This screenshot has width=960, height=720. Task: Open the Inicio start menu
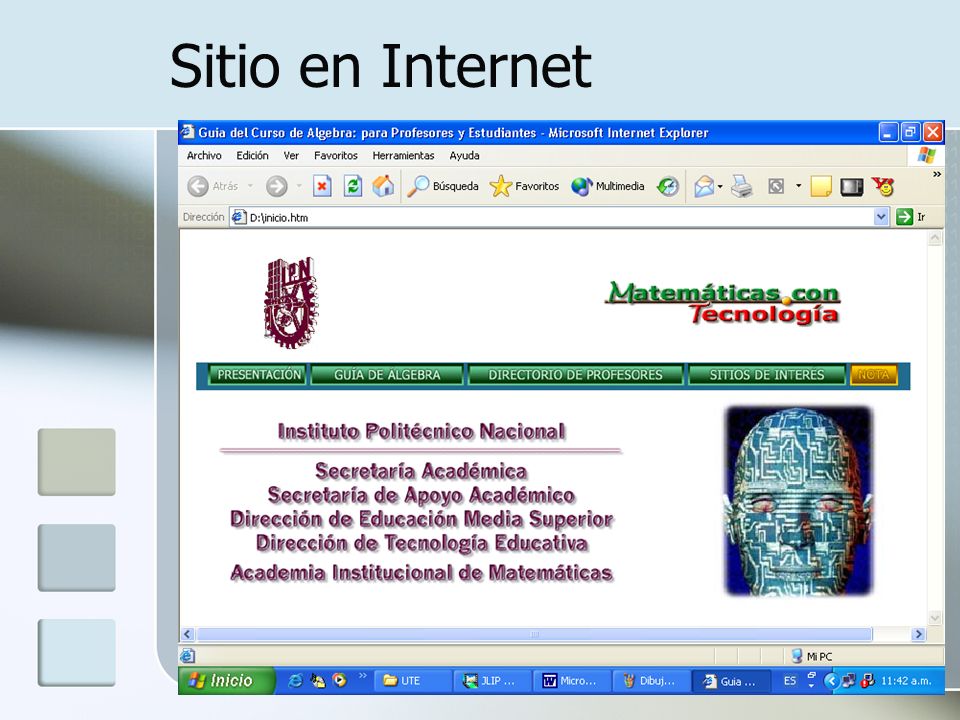point(227,680)
